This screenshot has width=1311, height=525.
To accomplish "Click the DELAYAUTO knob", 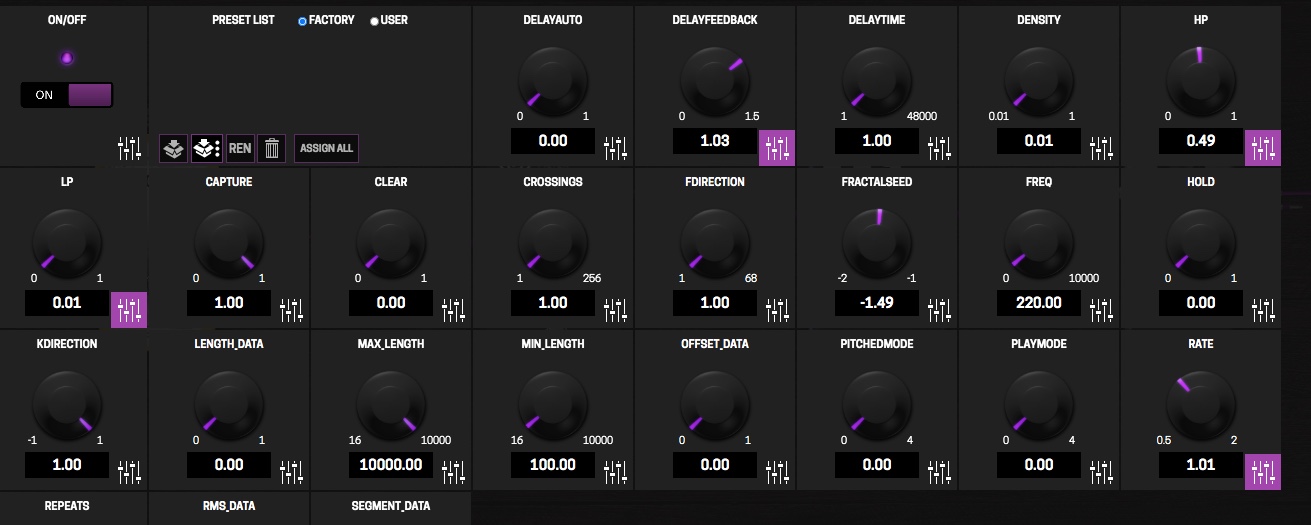I will pyautogui.click(x=553, y=83).
